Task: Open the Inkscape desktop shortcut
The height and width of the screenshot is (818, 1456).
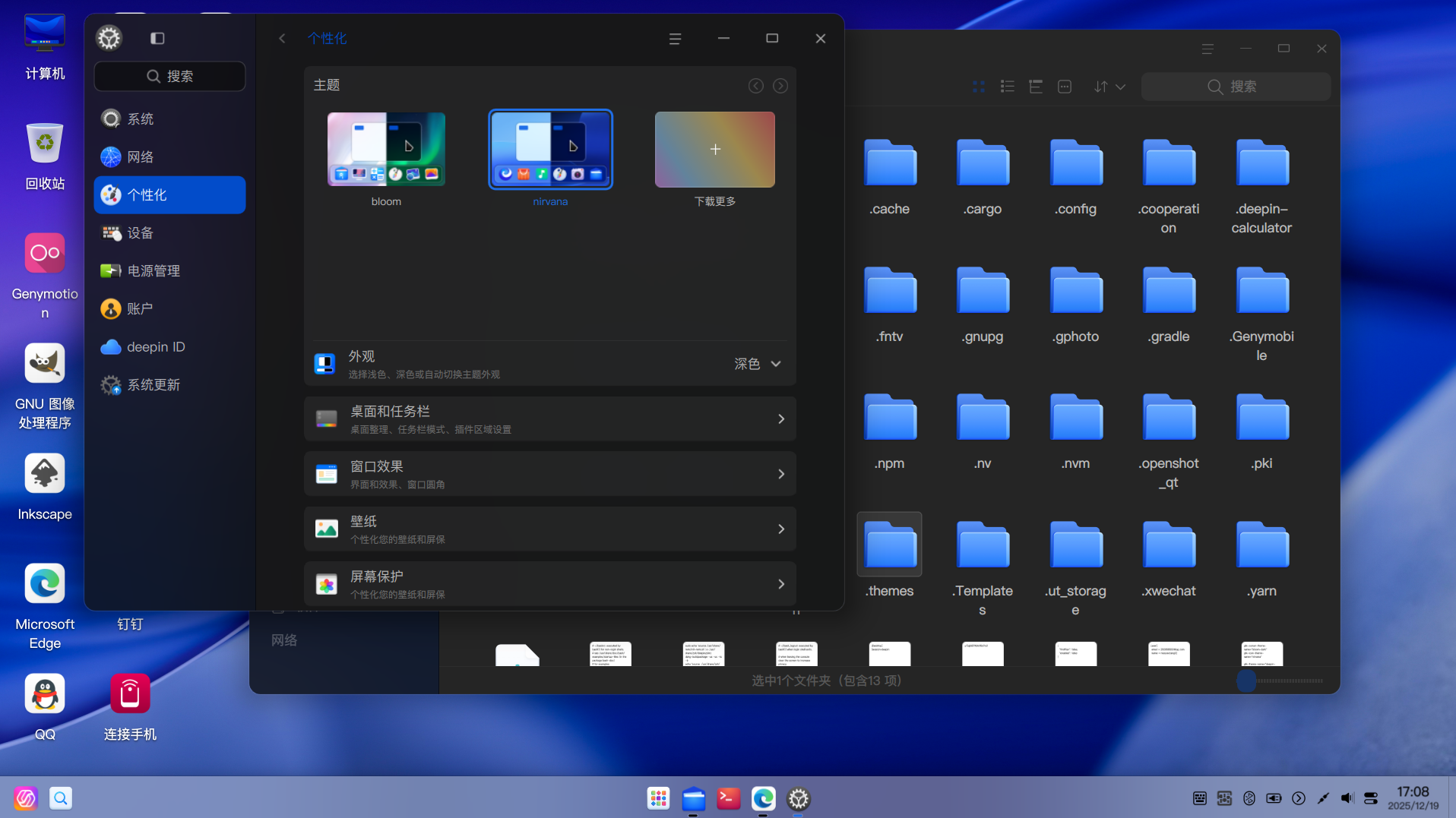Action: (45, 486)
